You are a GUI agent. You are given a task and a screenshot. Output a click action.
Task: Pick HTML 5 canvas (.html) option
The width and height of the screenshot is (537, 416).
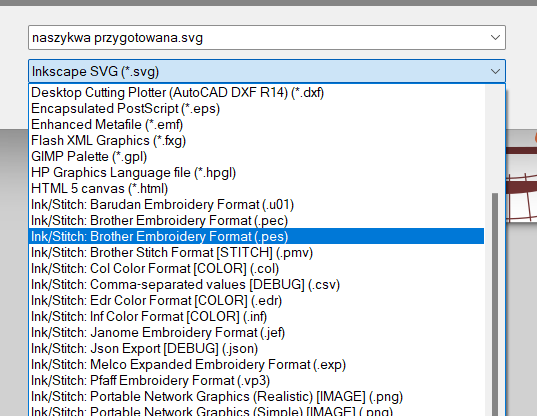pos(256,188)
